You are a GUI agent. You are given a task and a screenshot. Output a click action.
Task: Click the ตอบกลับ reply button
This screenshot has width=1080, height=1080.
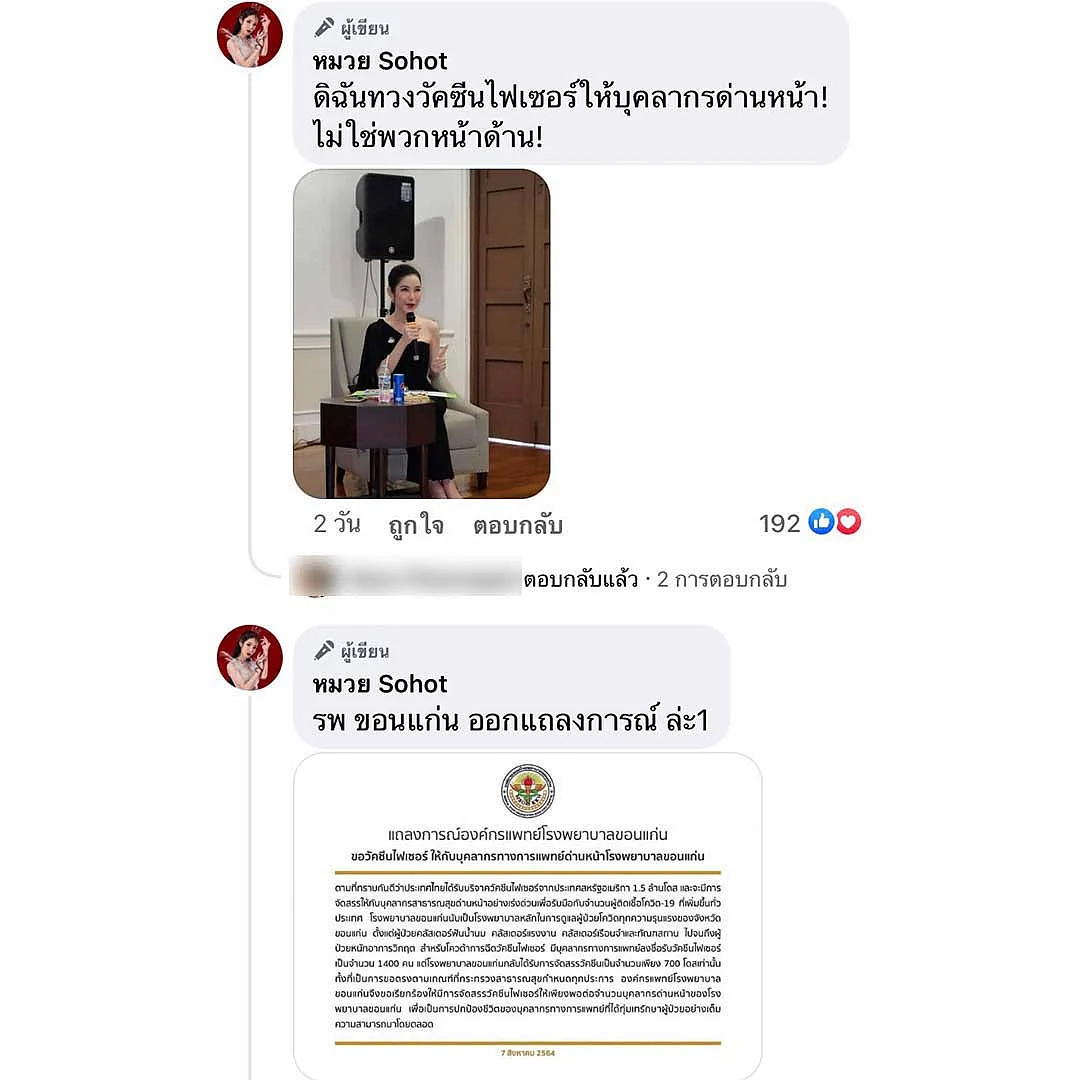click(x=518, y=526)
